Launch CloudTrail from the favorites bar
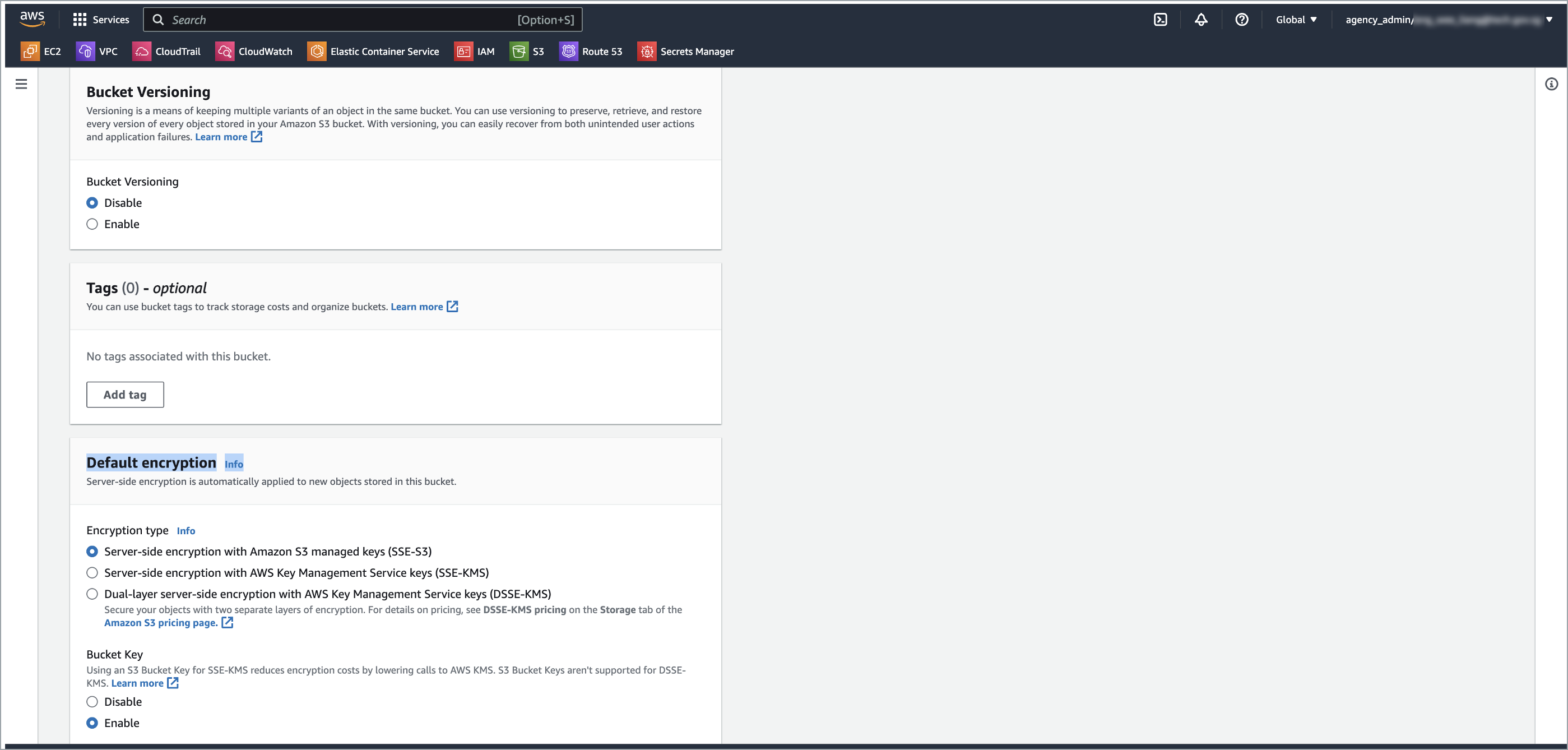 click(x=166, y=51)
